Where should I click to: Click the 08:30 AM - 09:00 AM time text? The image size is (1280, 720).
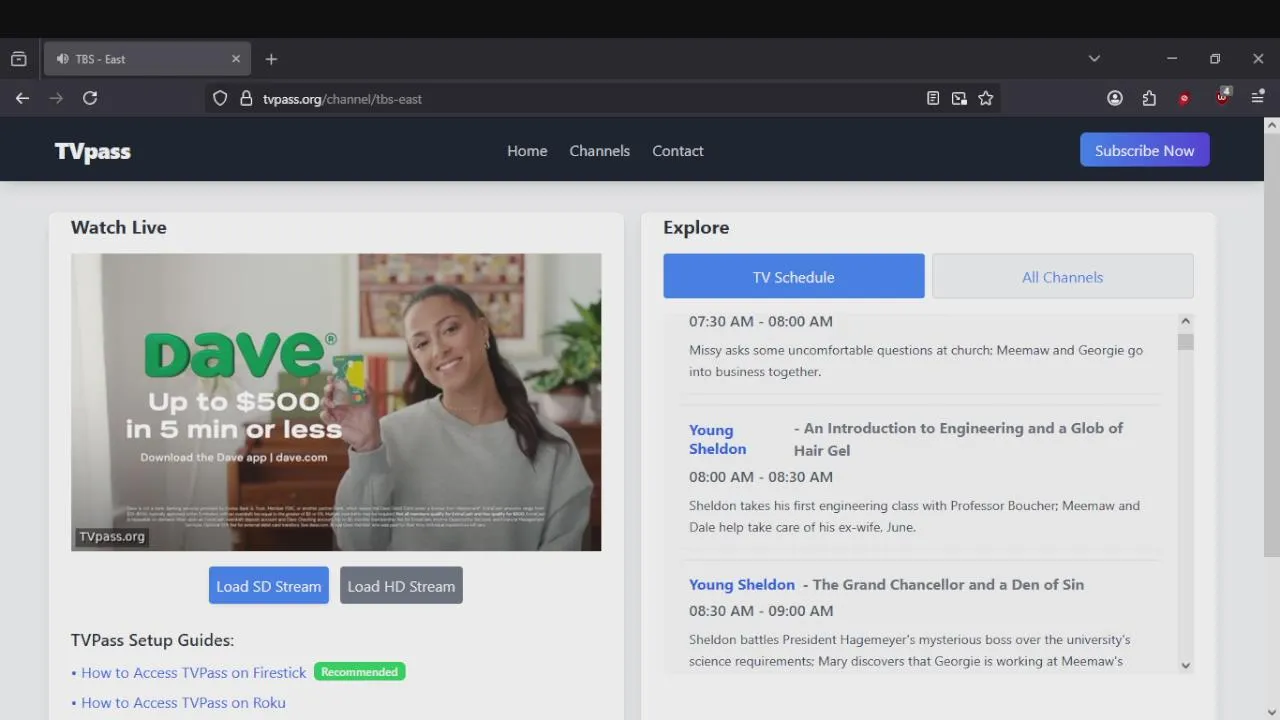(x=761, y=611)
